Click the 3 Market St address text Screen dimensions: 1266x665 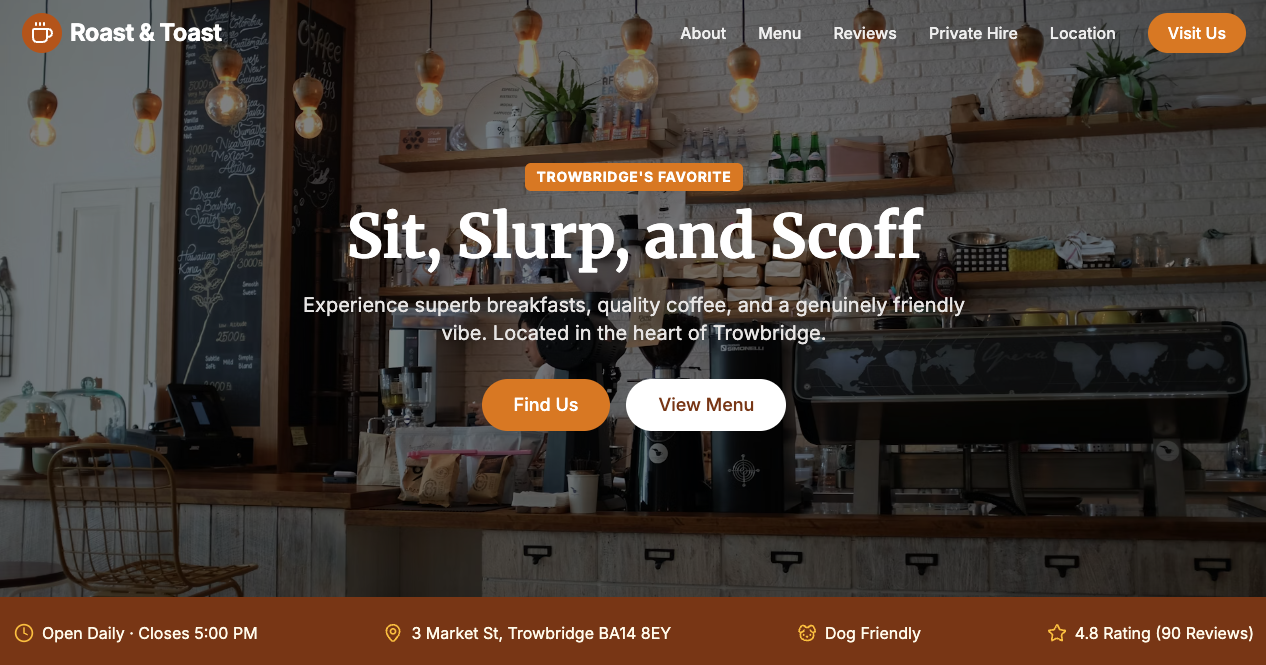(541, 633)
